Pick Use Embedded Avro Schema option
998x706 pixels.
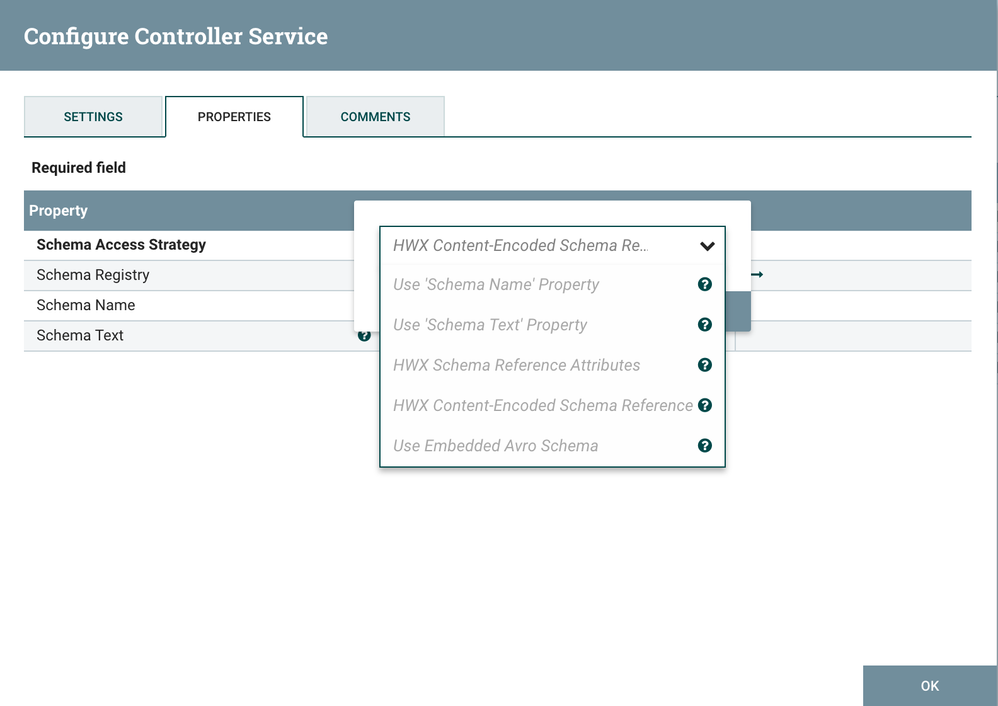495,446
